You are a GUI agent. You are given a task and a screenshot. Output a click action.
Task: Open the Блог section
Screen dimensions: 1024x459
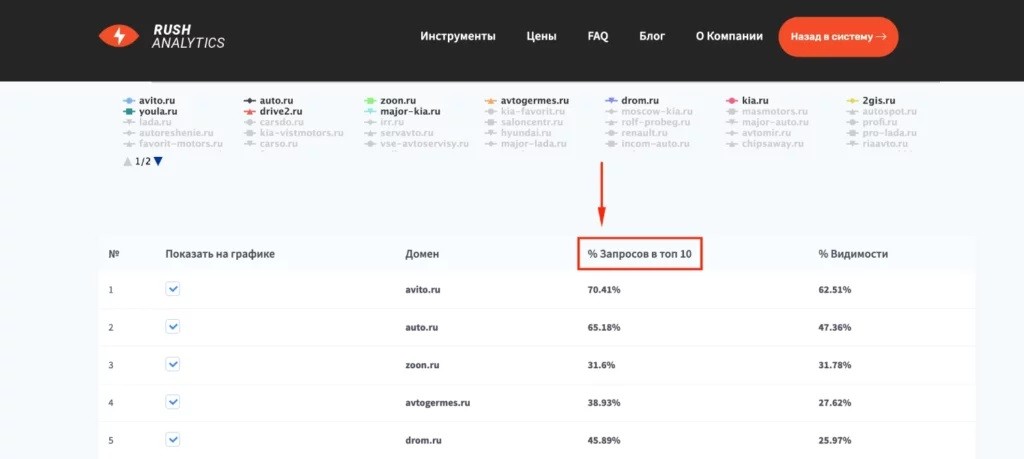click(x=652, y=37)
